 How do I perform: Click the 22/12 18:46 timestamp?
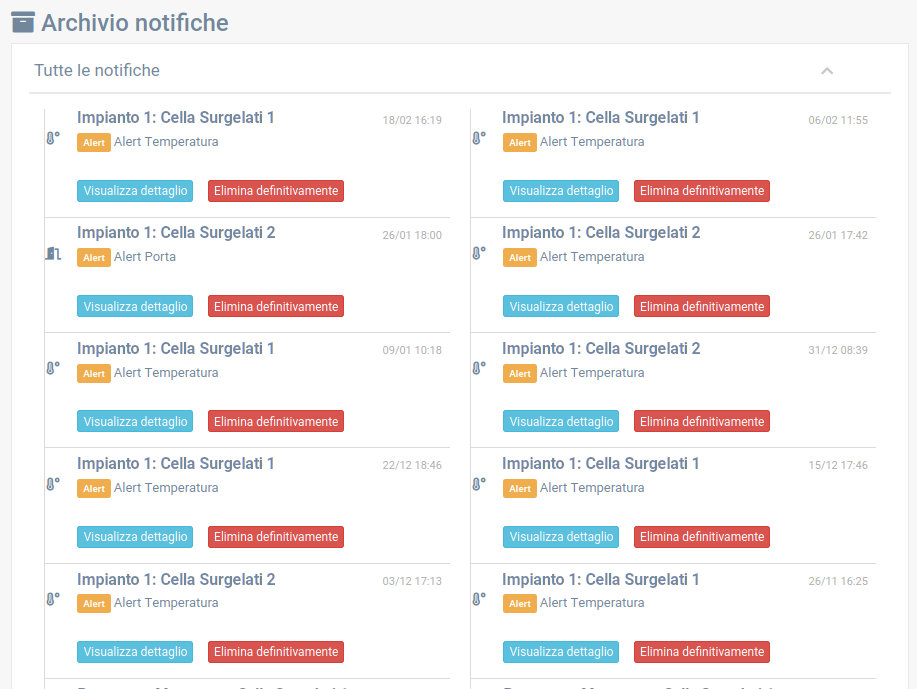tap(412, 466)
